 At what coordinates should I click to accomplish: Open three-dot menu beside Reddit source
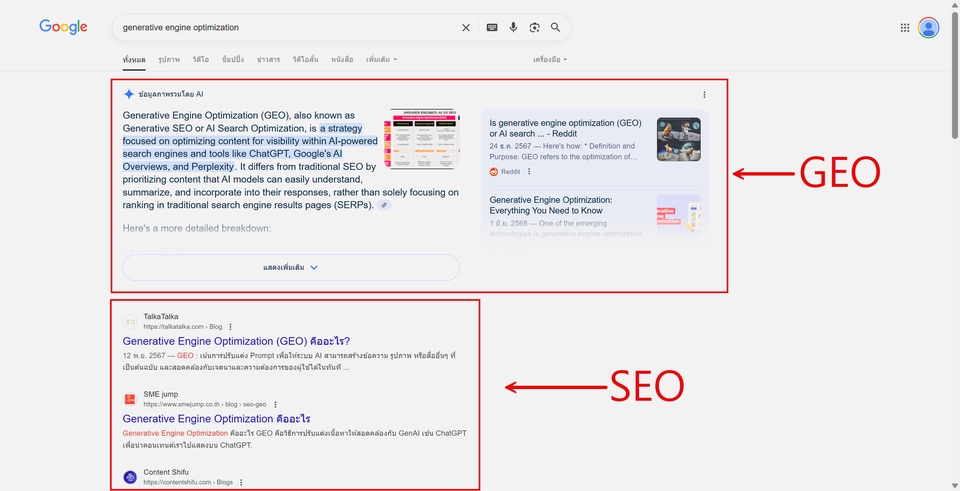[529, 172]
